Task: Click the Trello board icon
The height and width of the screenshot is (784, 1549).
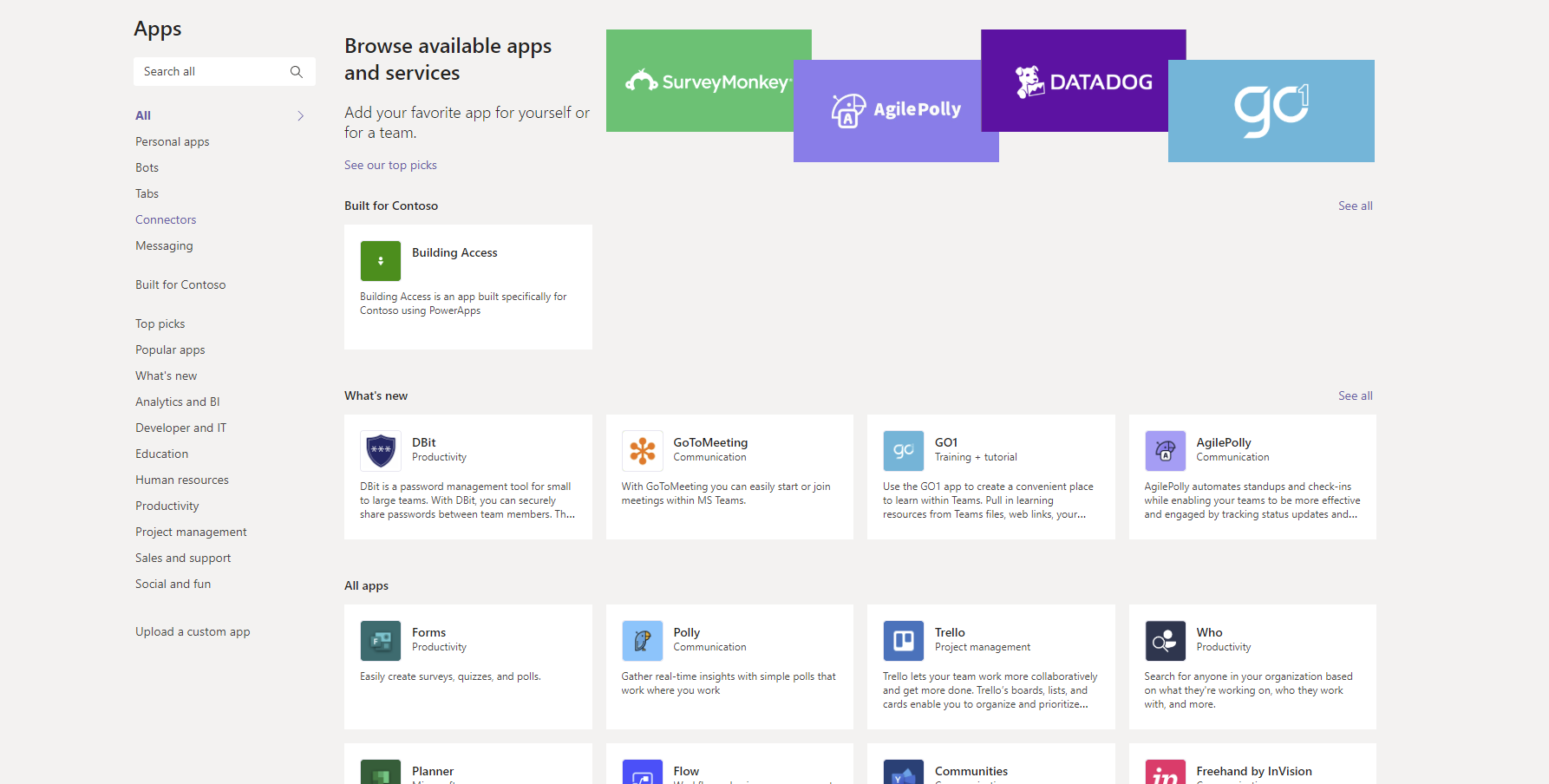Action: pos(904,641)
